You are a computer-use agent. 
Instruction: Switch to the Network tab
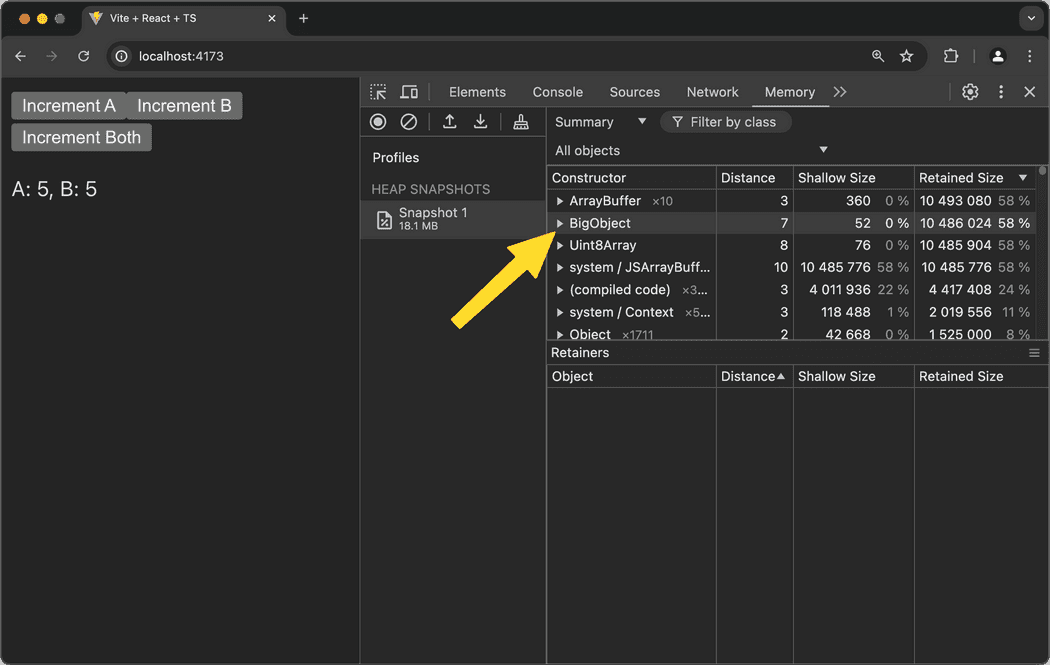712,92
